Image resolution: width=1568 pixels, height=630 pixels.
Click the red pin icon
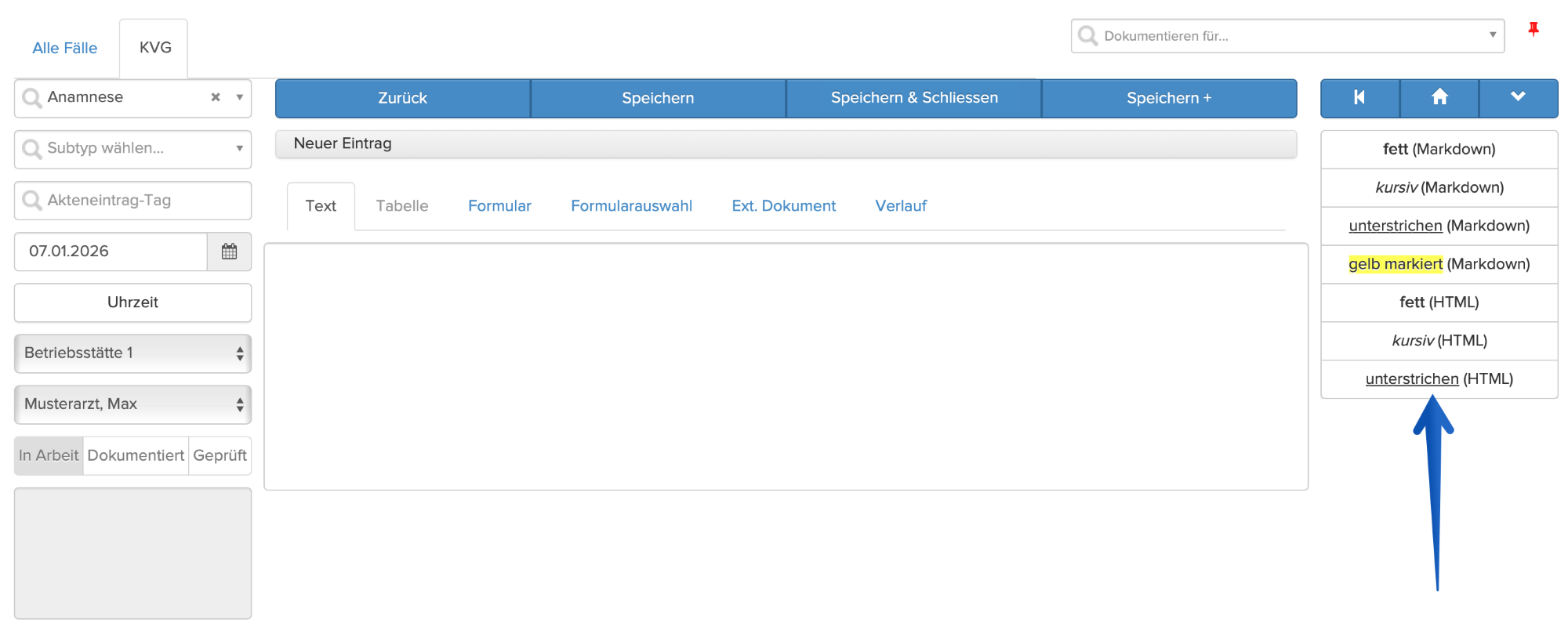(1533, 30)
